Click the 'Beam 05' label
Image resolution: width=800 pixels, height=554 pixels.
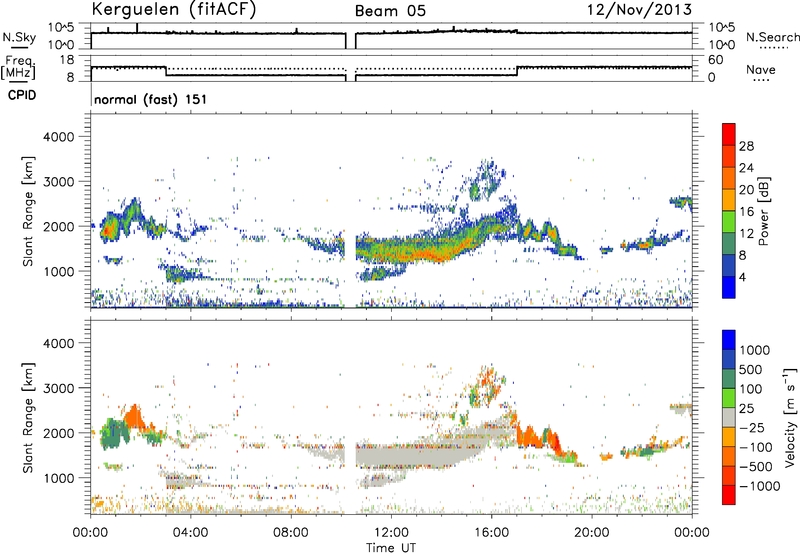[390, 11]
